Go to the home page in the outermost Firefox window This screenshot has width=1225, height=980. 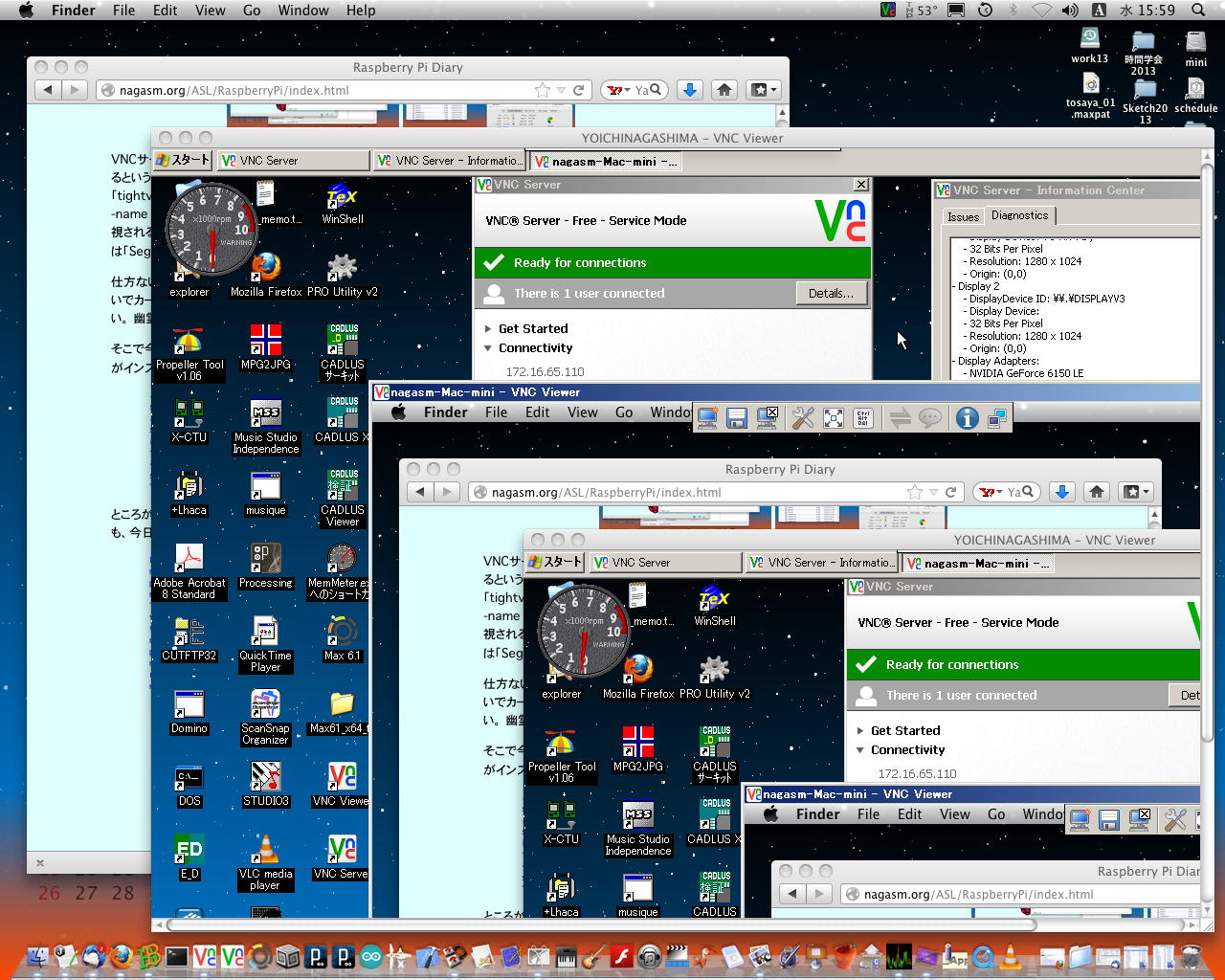[724, 90]
